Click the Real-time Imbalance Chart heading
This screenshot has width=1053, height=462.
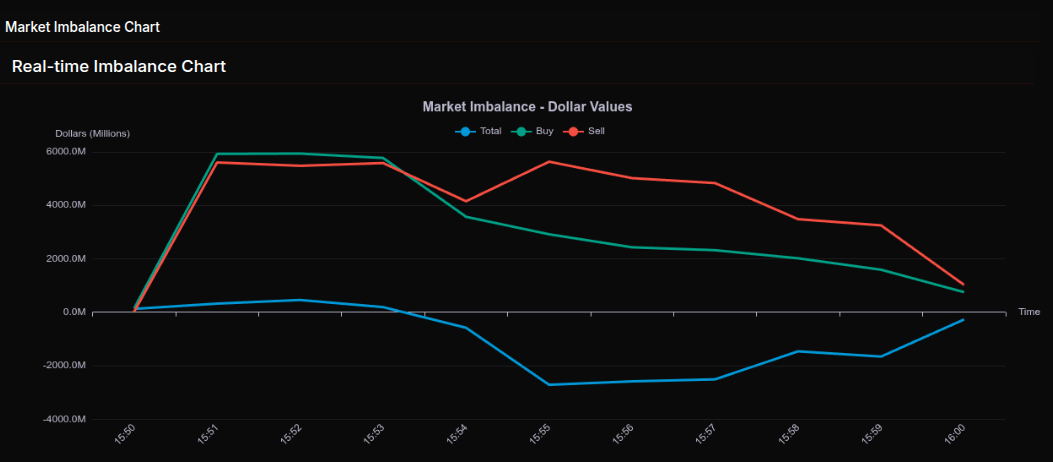click(118, 67)
